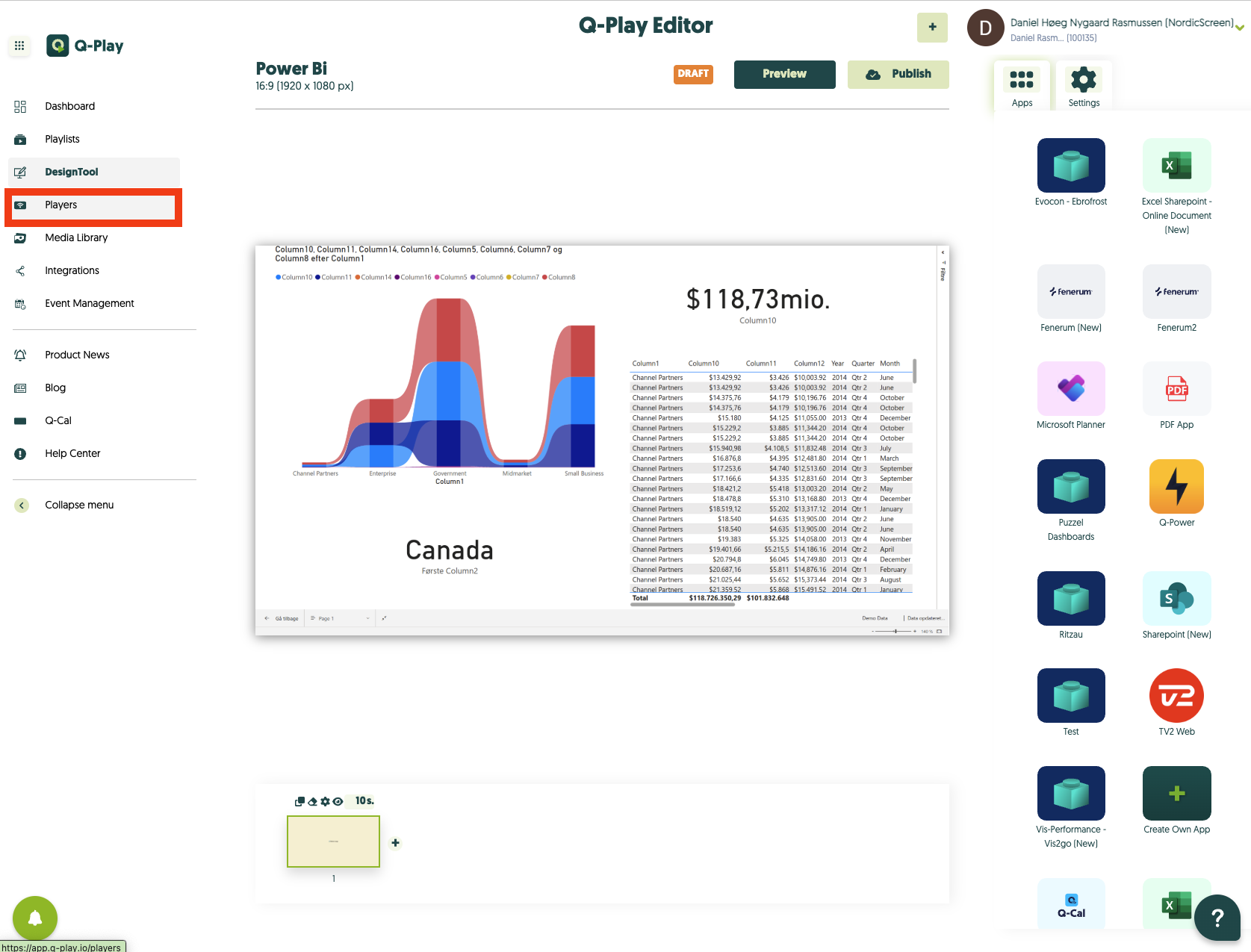Open Integrations in the sidebar
This screenshot has width=1251, height=952.
point(72,270)
